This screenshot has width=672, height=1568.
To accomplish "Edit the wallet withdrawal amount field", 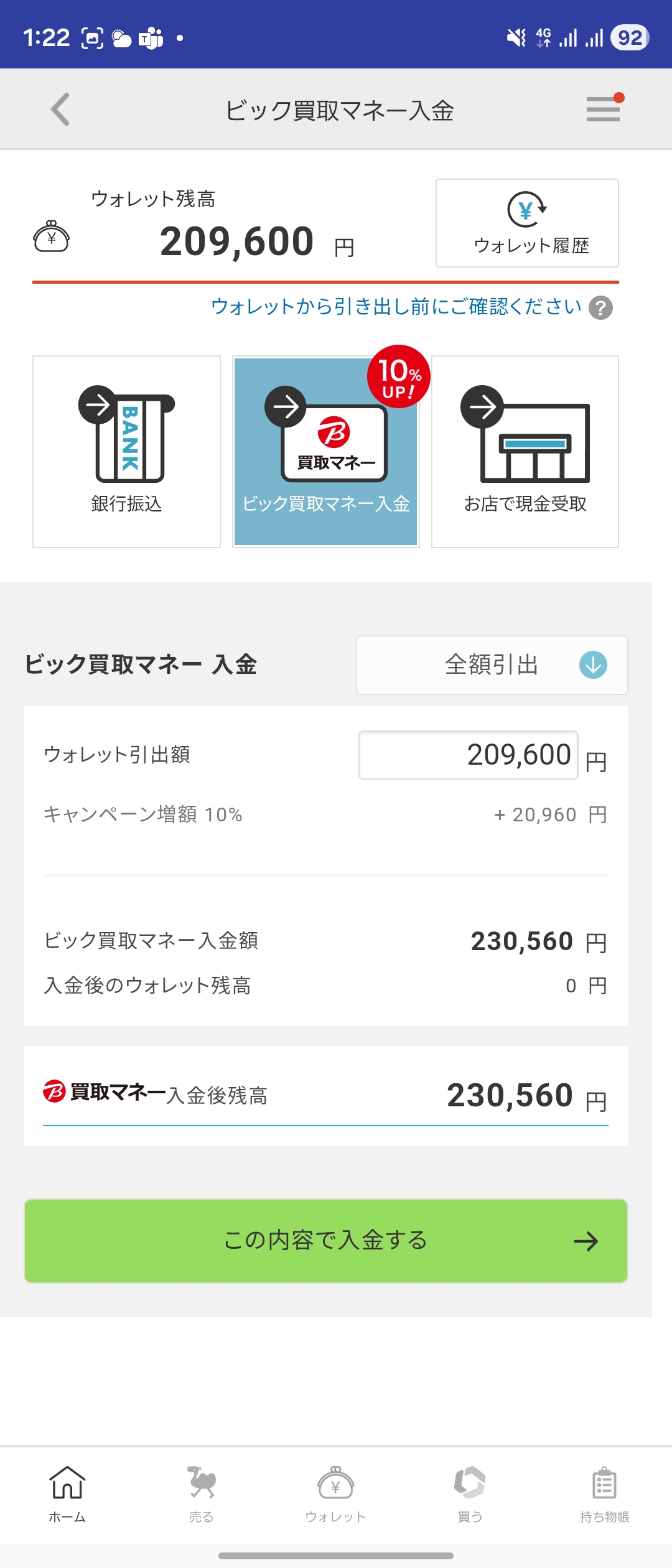I will tap(469, 755).
